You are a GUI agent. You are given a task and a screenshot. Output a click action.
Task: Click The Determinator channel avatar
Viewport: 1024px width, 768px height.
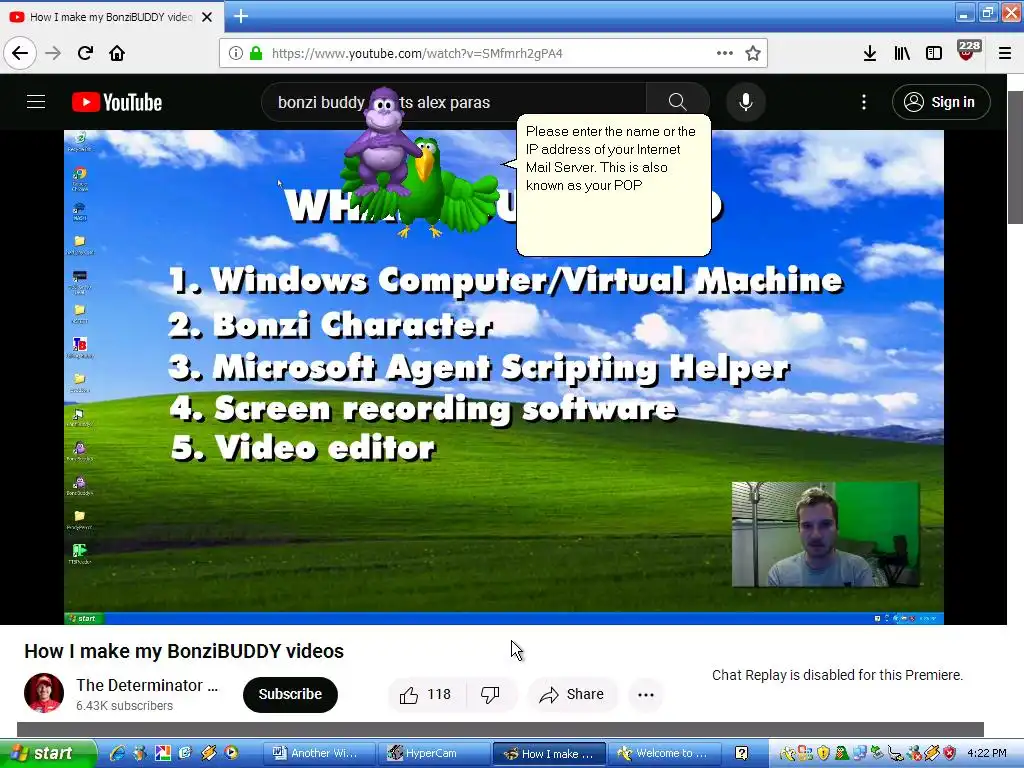[x=44, y=693]
